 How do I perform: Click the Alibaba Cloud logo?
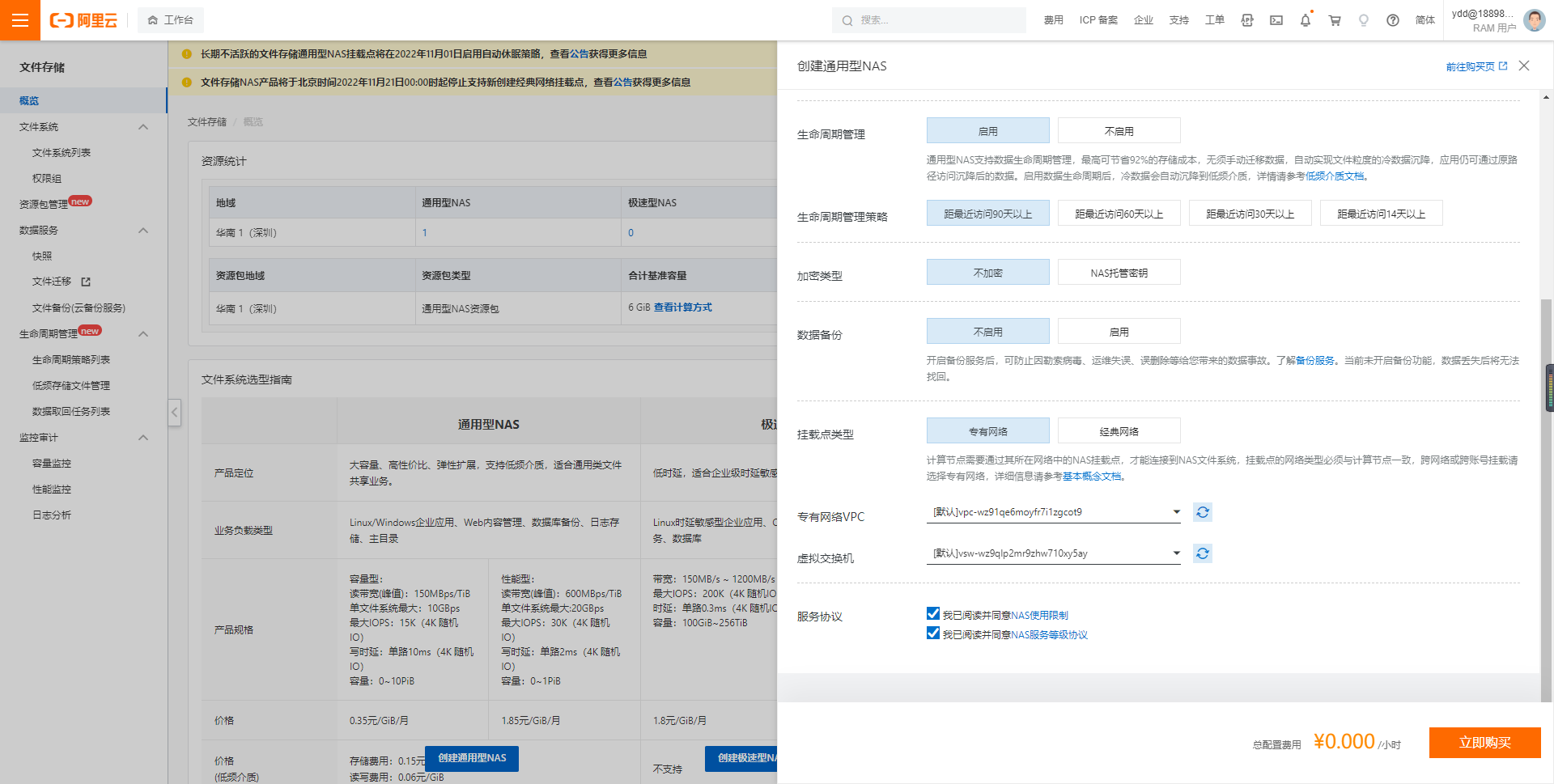pos(83,20)
